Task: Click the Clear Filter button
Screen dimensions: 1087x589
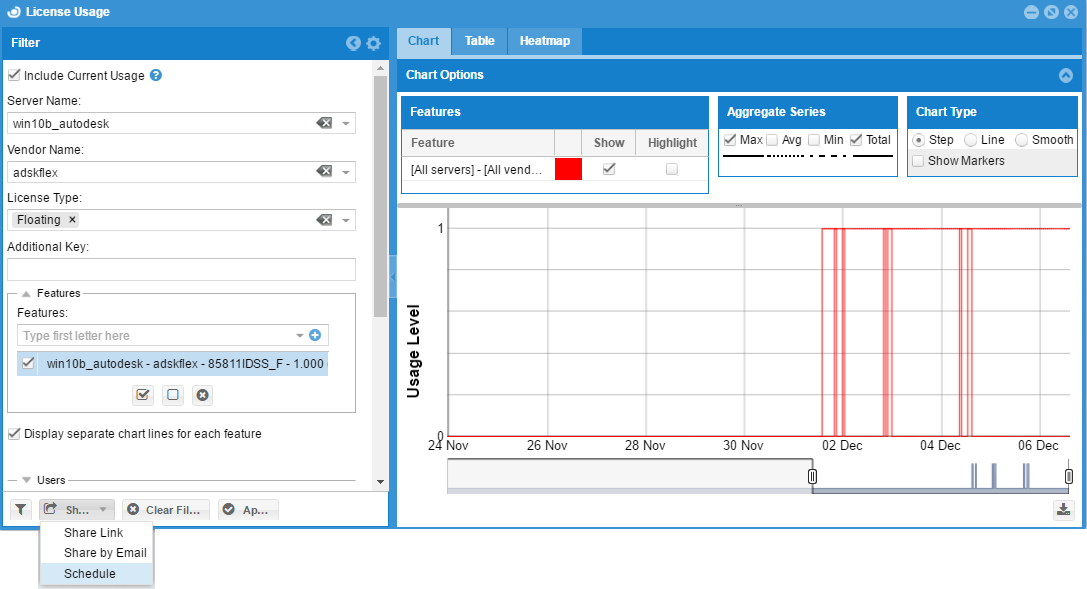Action: point(165,510)
